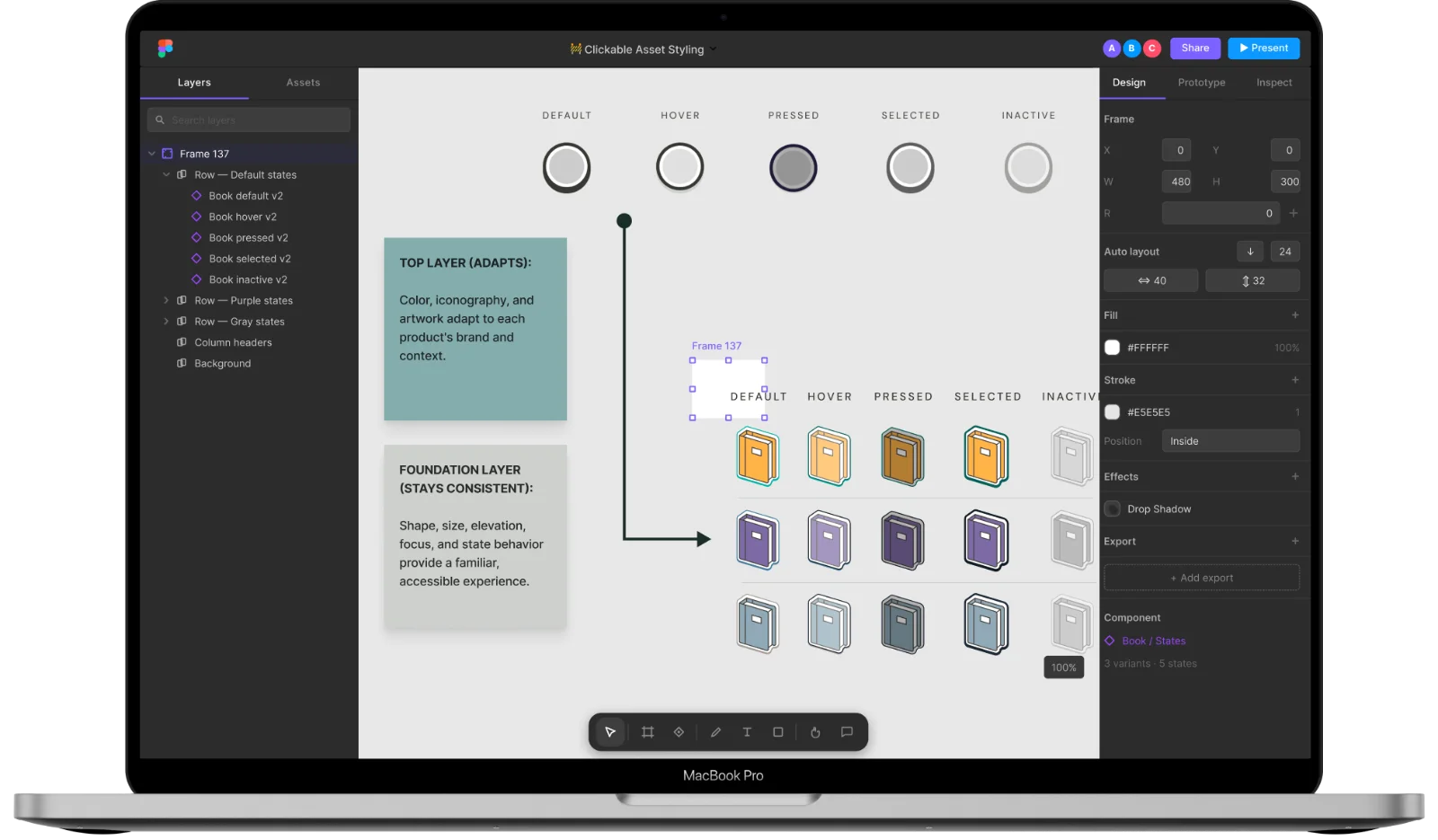Click independent corner radius icon
1438x840 pixels.
coord(1294,213)
